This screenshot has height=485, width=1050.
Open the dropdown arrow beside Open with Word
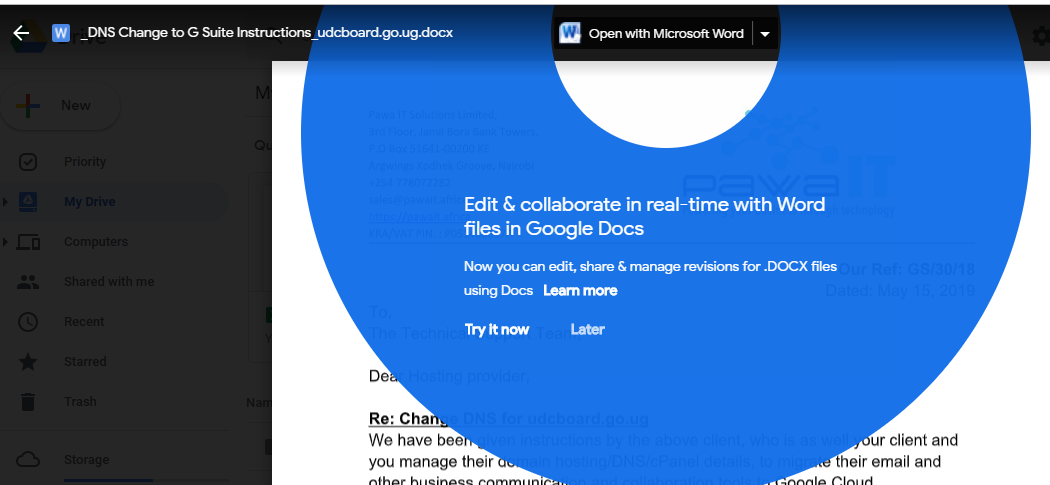coord(765,33)
